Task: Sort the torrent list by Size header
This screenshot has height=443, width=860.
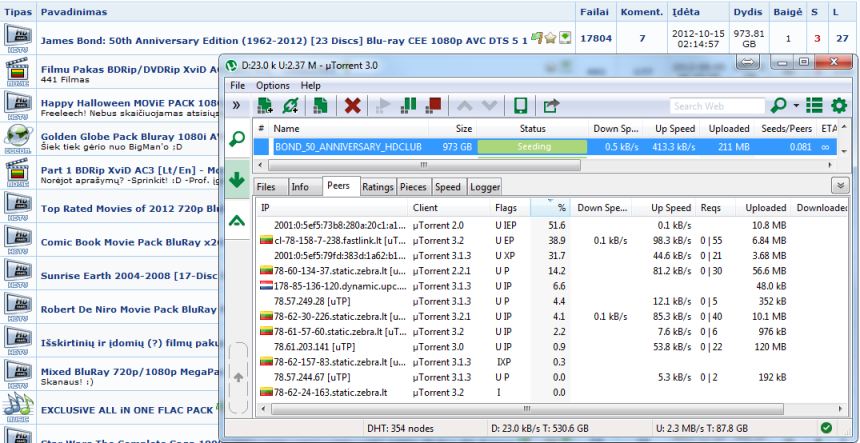Action: (453, 129)
